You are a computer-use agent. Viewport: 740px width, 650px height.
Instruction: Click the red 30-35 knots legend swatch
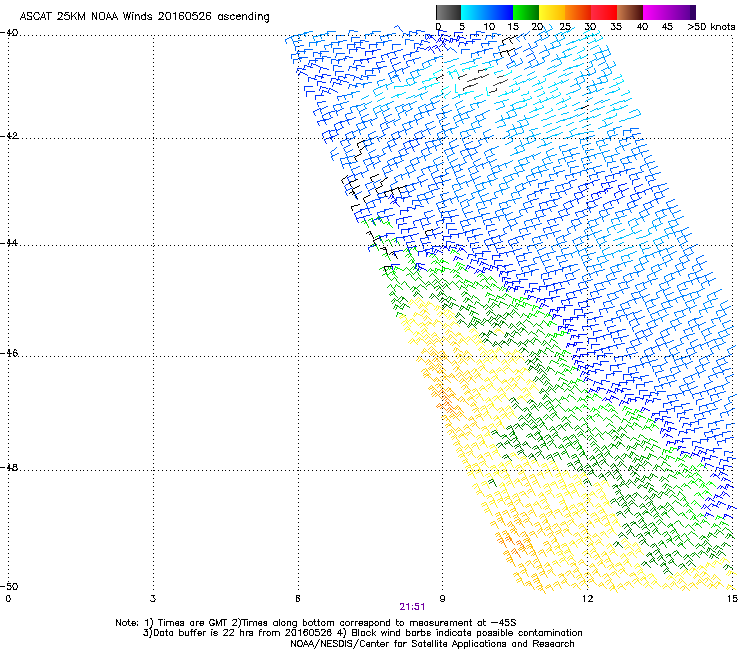tap(604, 12)
